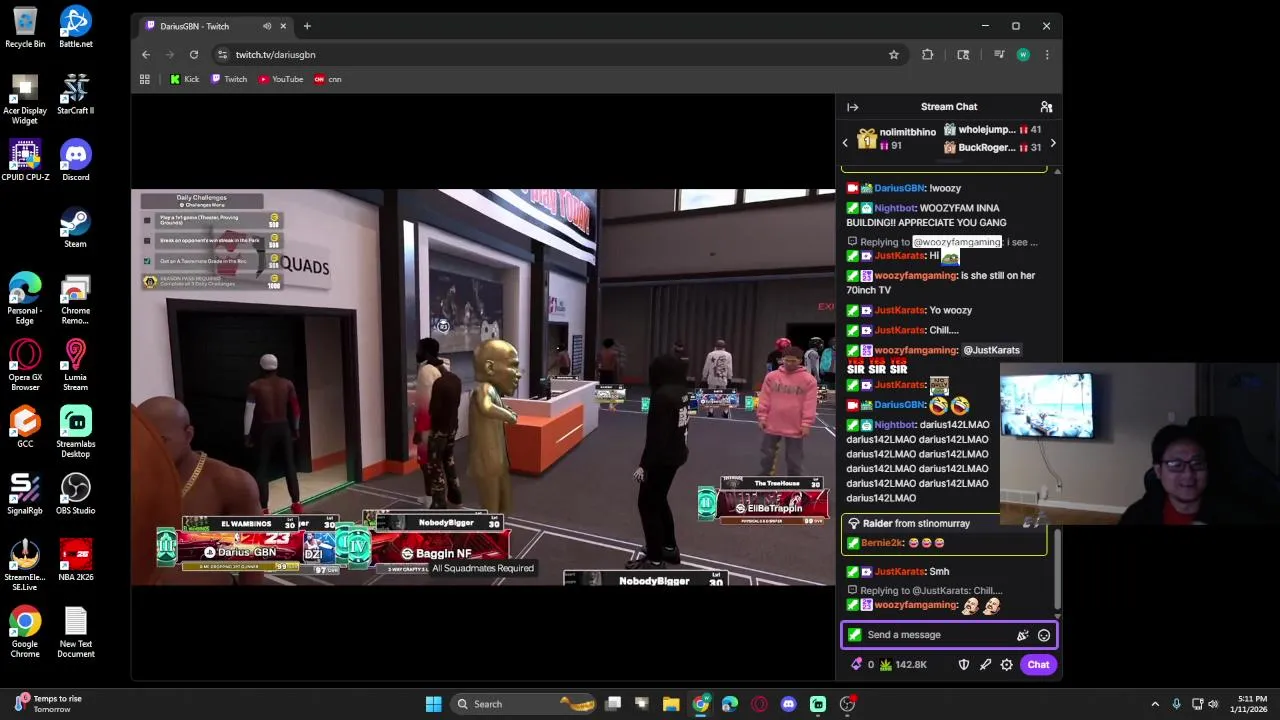Reload the Twitch page
This screenshot has height=720, width=1280.
(x=194, y=55)
